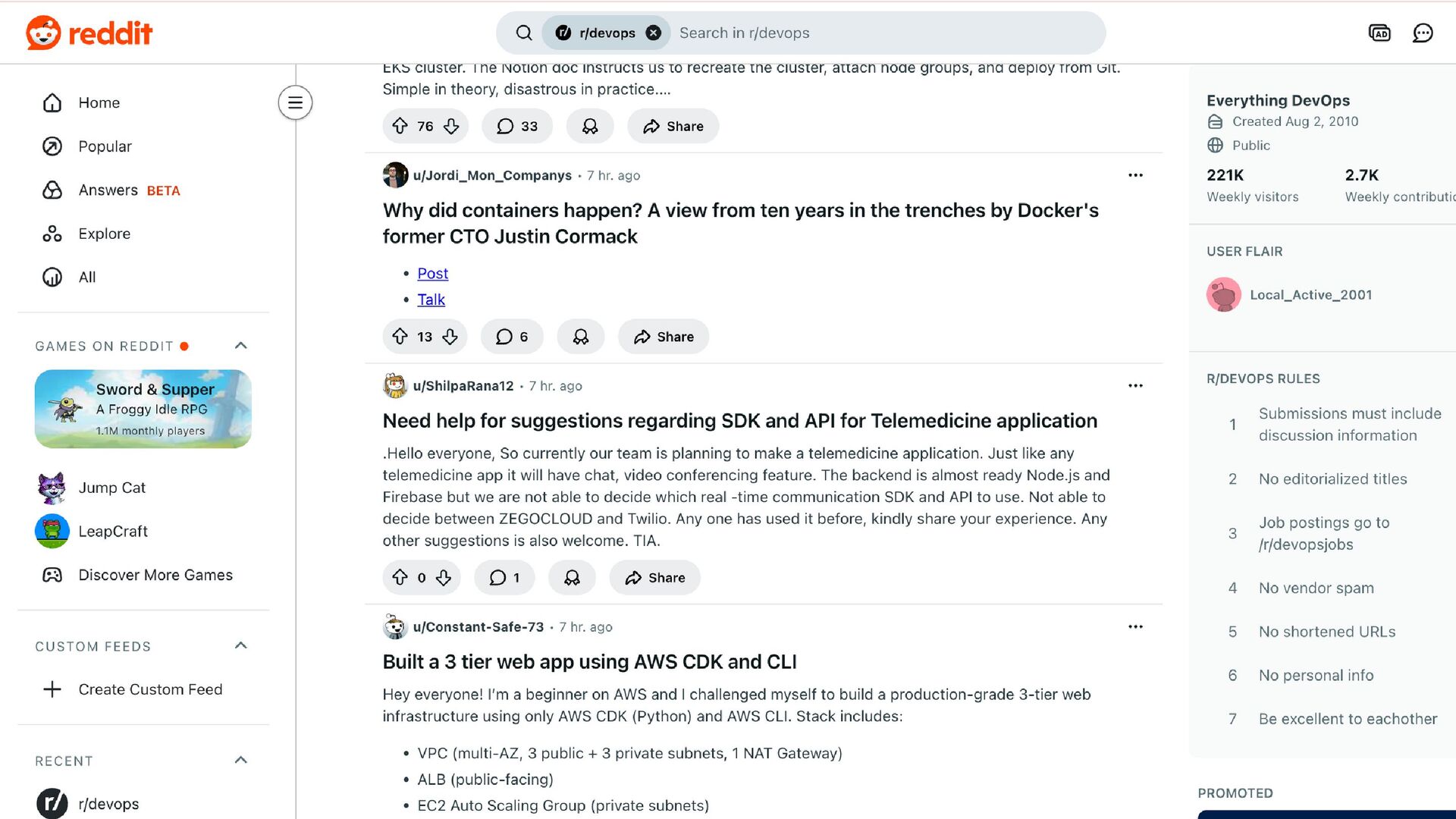Open comments on the Docker containers post
This screenshot has height=819, width=1456.
point(512,337)
